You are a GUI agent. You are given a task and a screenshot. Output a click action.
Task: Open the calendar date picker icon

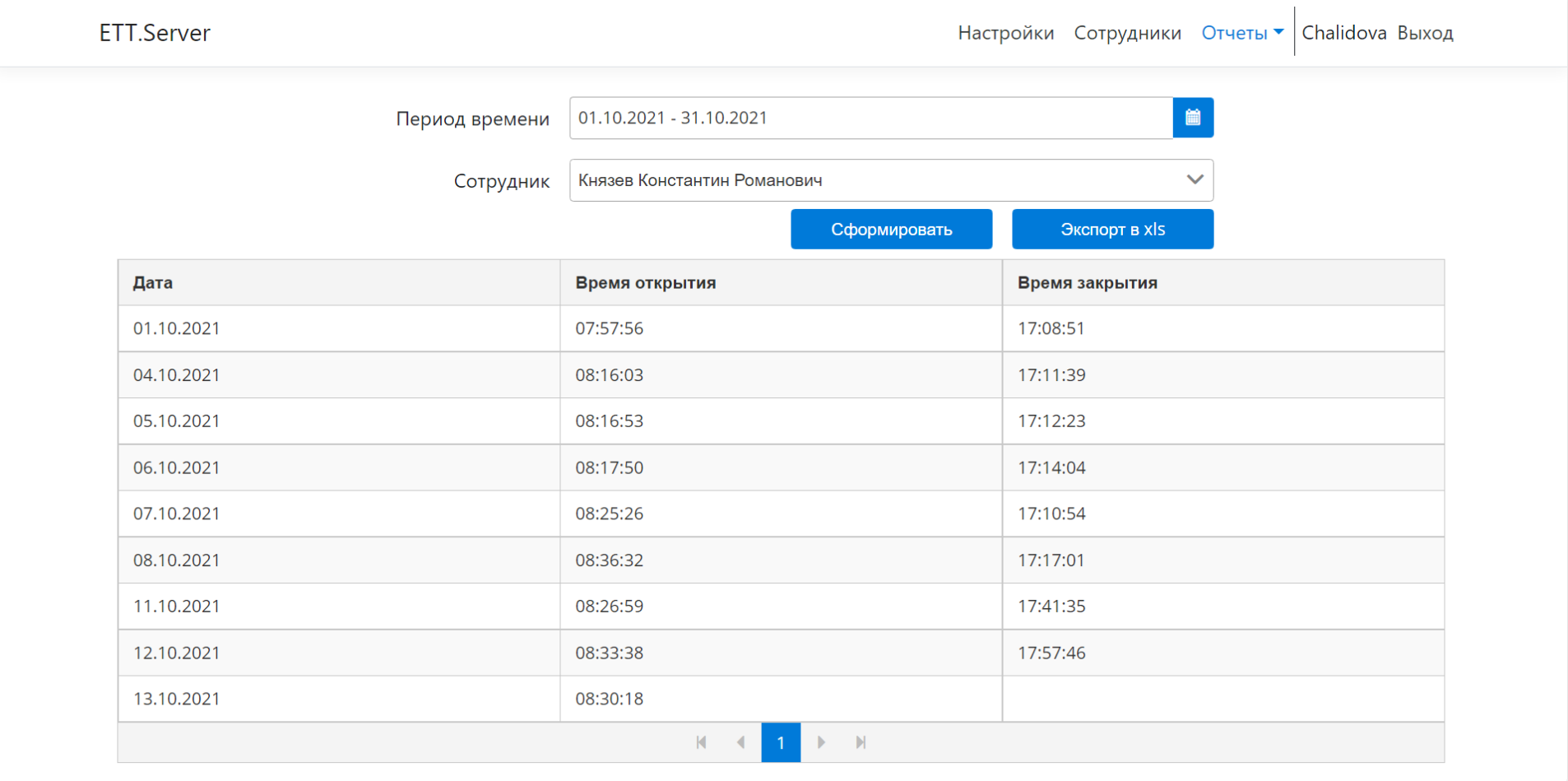click(x=1192, y=118)
